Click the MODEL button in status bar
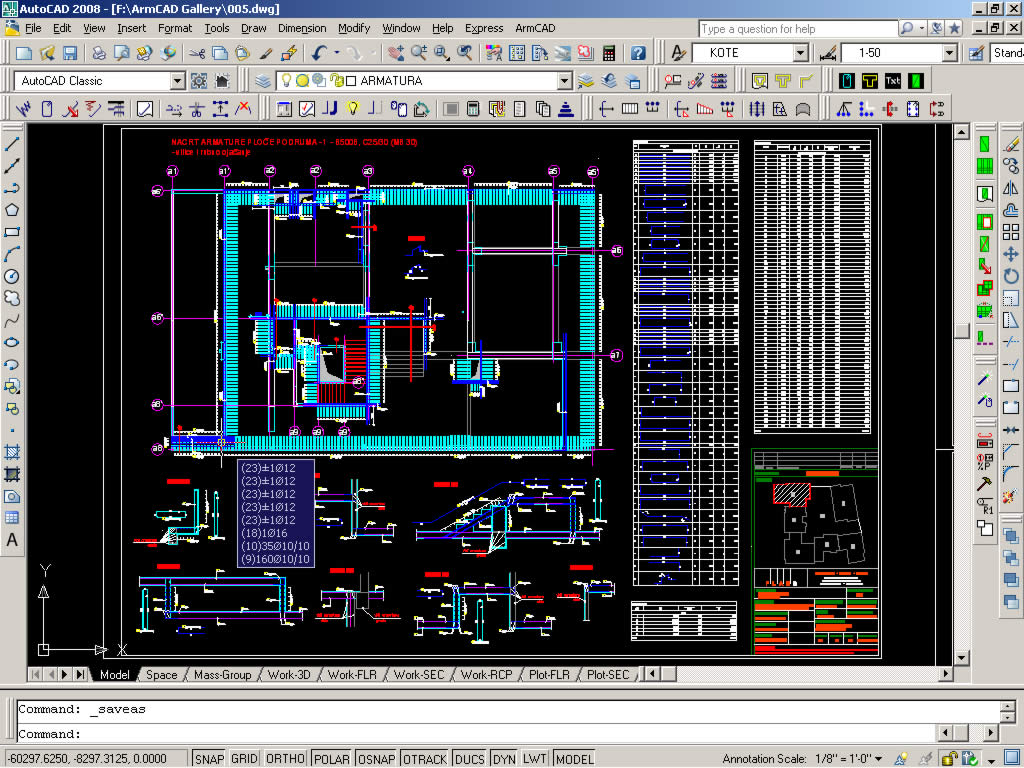The width and height of the screenshot is (1024, 768). tap(574, 759)
